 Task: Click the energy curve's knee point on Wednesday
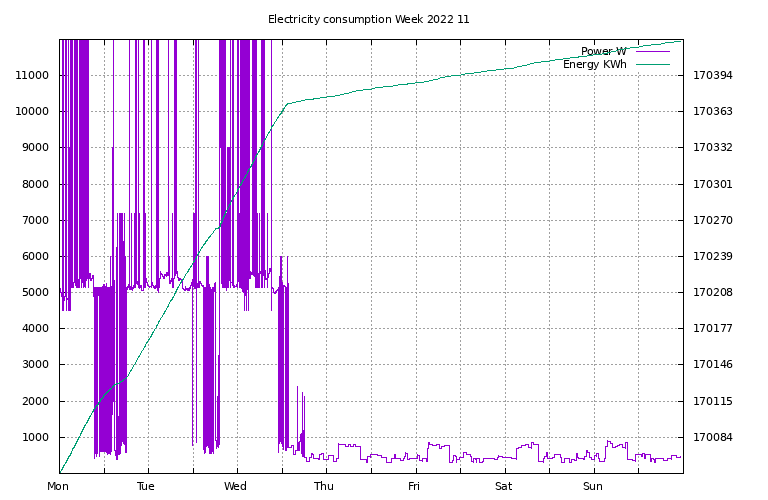[x=287, y=104]
